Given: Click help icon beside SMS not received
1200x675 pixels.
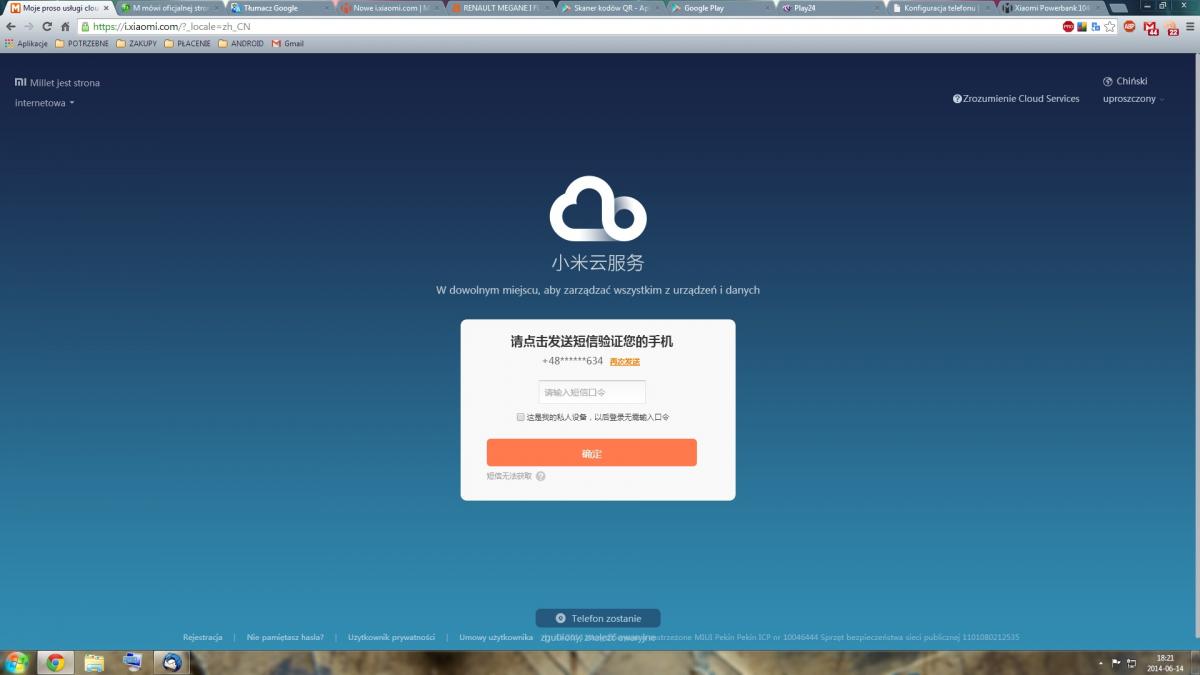Looking at the screenshot, I should 541,477.
